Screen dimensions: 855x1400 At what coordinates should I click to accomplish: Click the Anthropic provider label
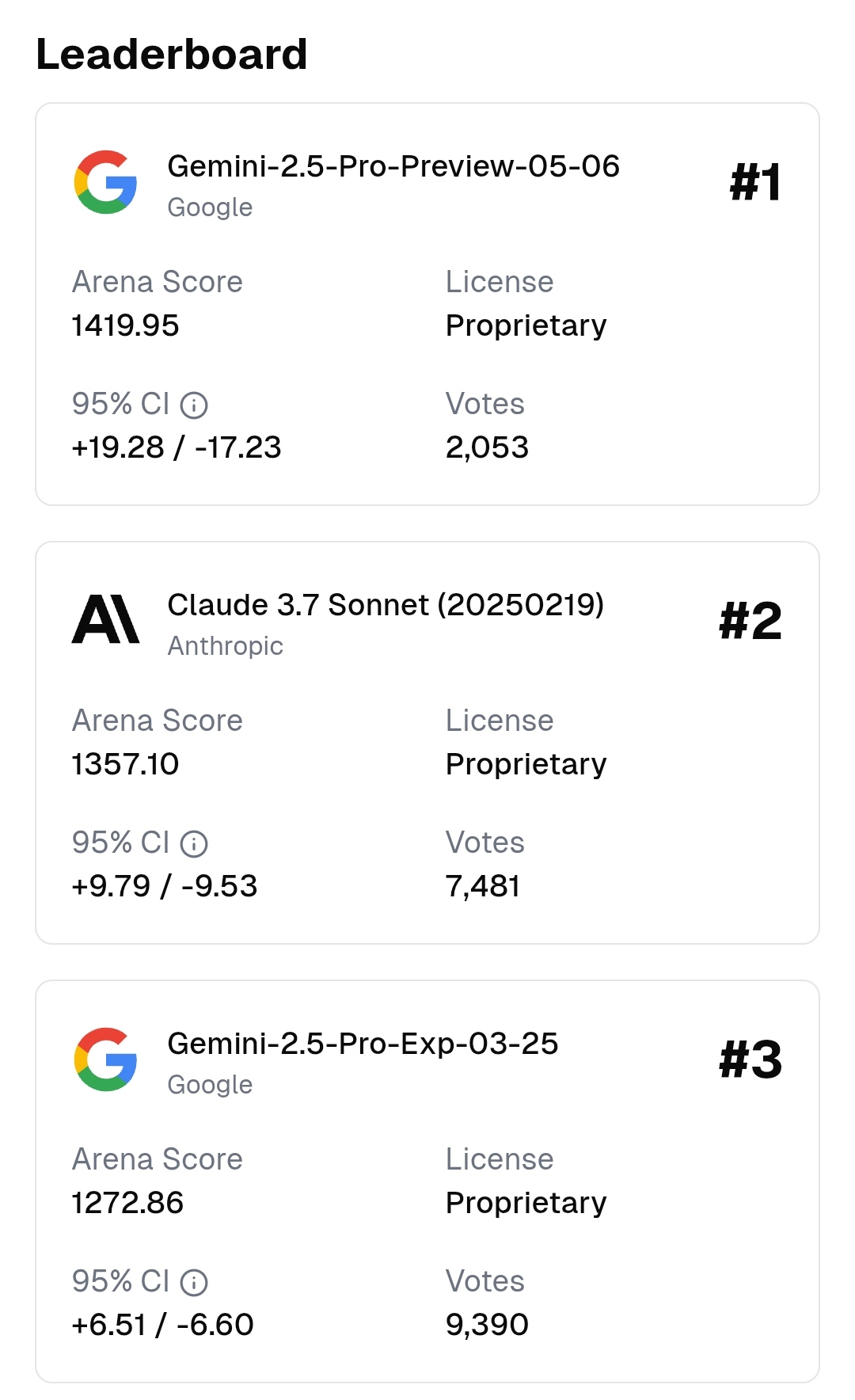[x=225, y=646]
